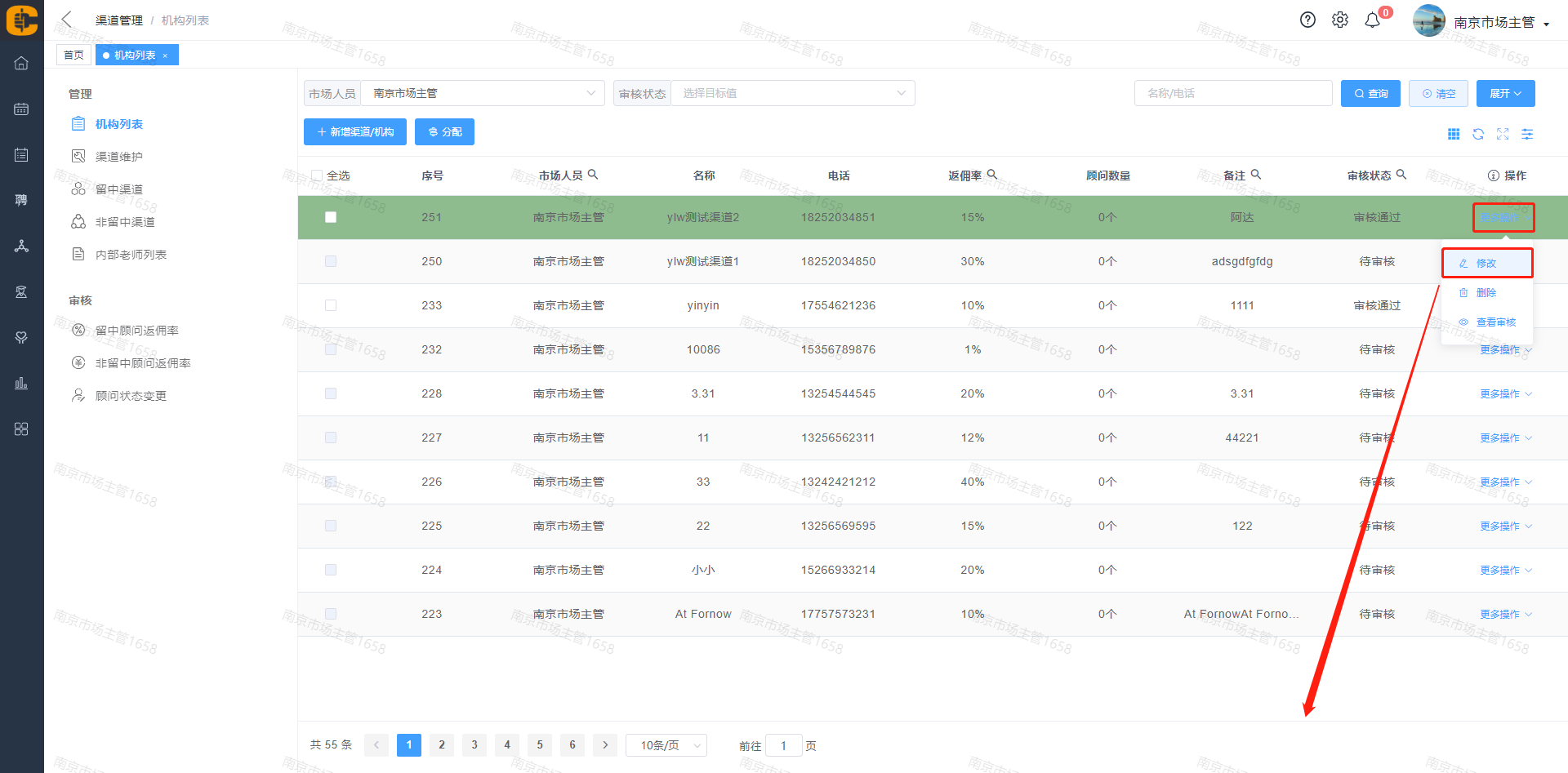Click the help question mark icon
This screenshot has height=773, width=1568.
click(x=1307, y=20)
